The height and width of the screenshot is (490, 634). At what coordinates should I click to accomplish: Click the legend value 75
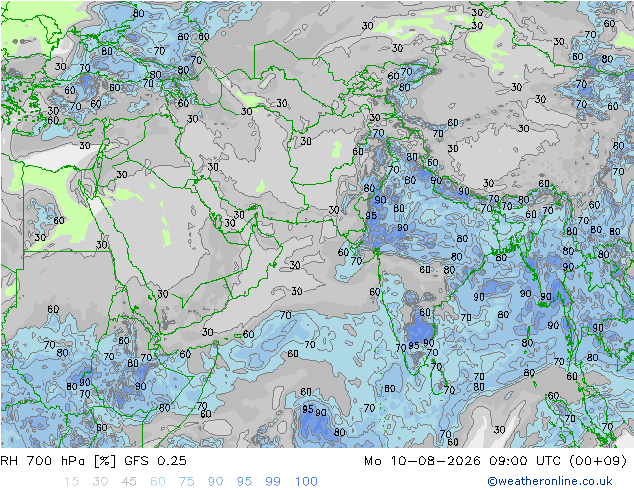pyautogui.click(x=186, y=482)
